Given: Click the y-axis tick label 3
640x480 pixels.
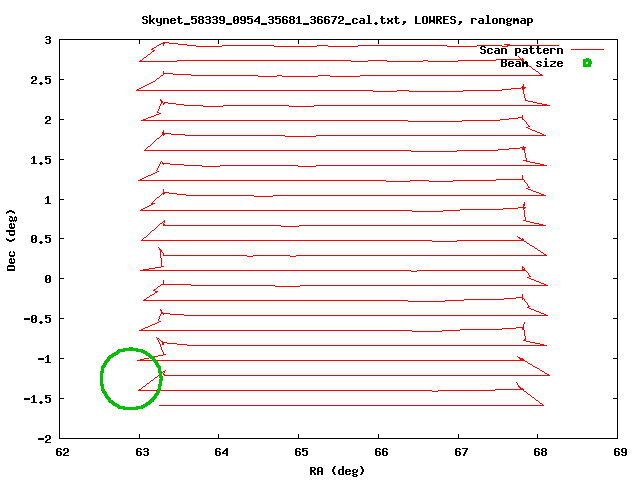Looking at the screenshot, I should tap(48, 40).
